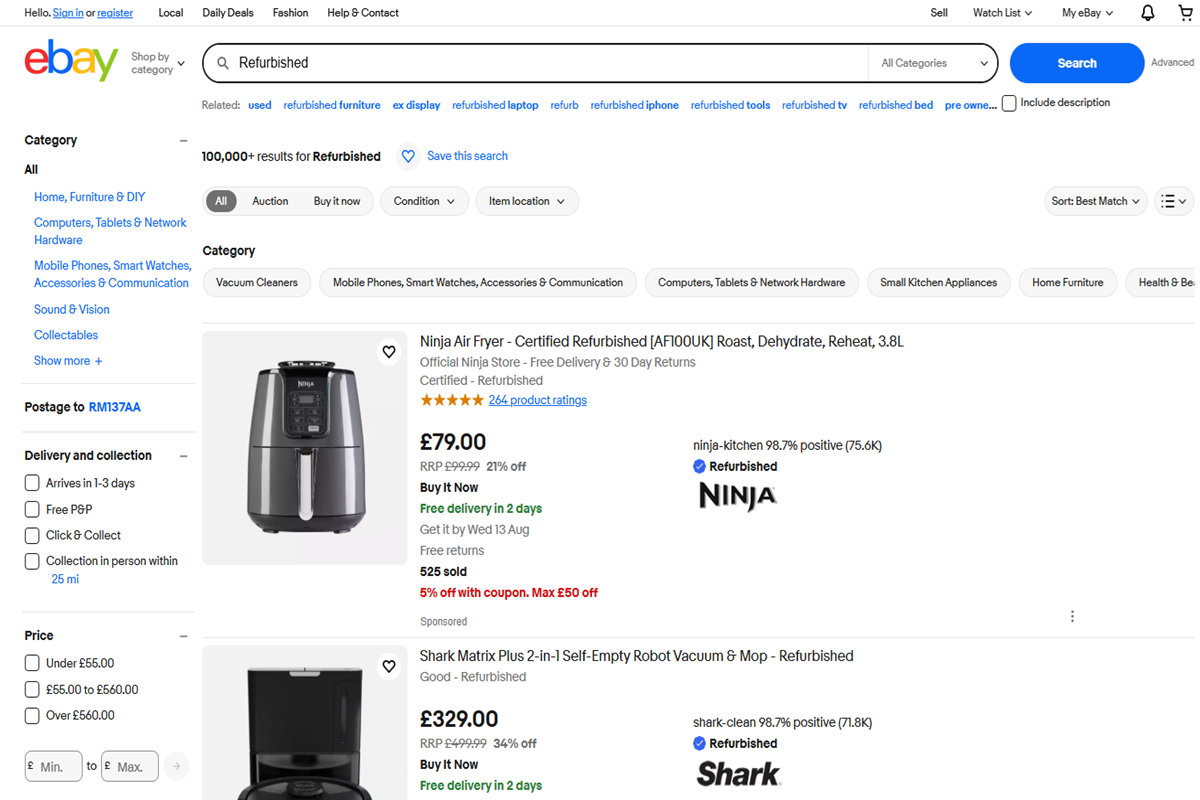Click the heart icon beside Save this search
The height and width of the screenshot is (800, 1200).
coord(408,156)
